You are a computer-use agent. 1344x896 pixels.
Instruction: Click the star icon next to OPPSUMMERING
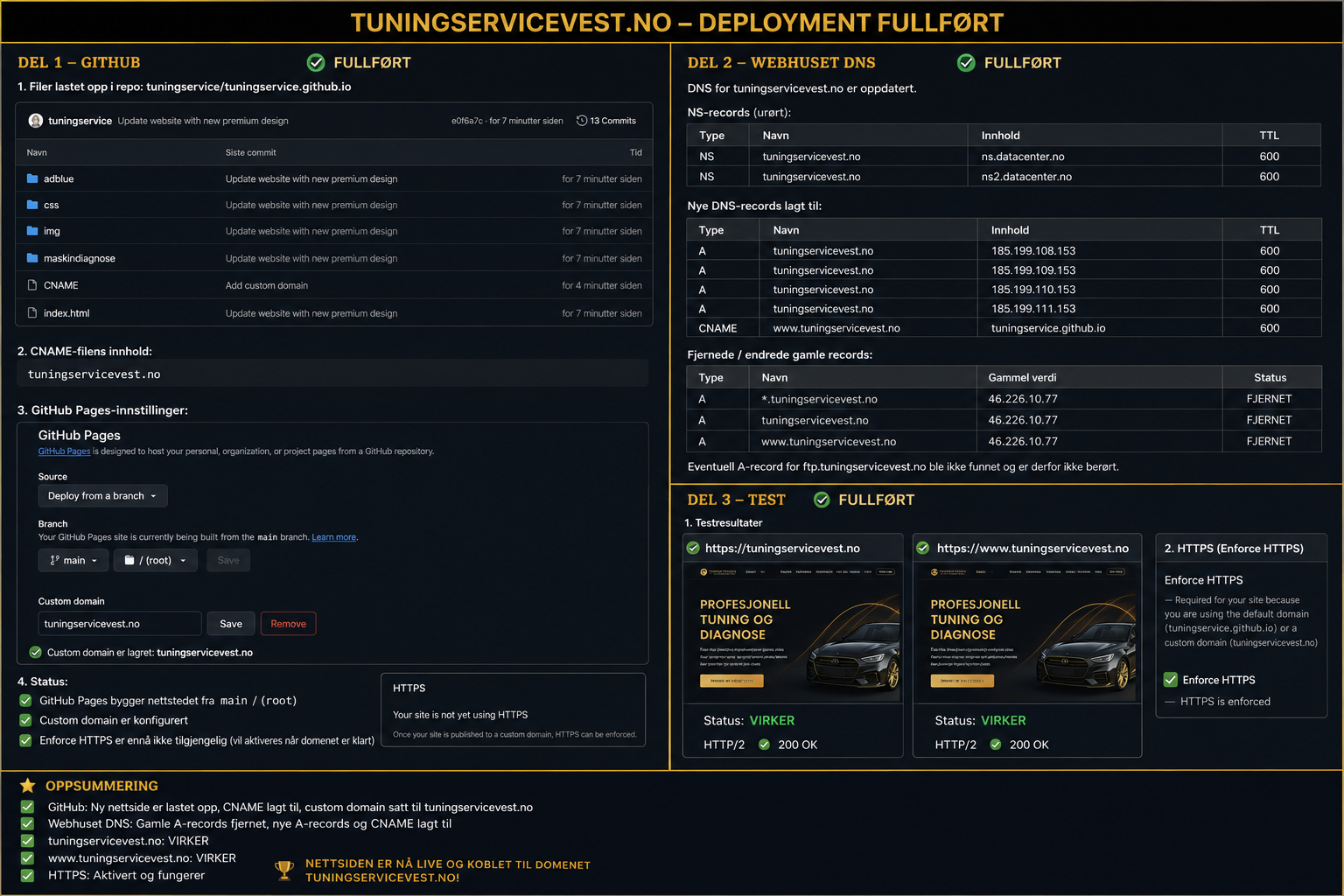pyautogui.click(x=28, y=785)
